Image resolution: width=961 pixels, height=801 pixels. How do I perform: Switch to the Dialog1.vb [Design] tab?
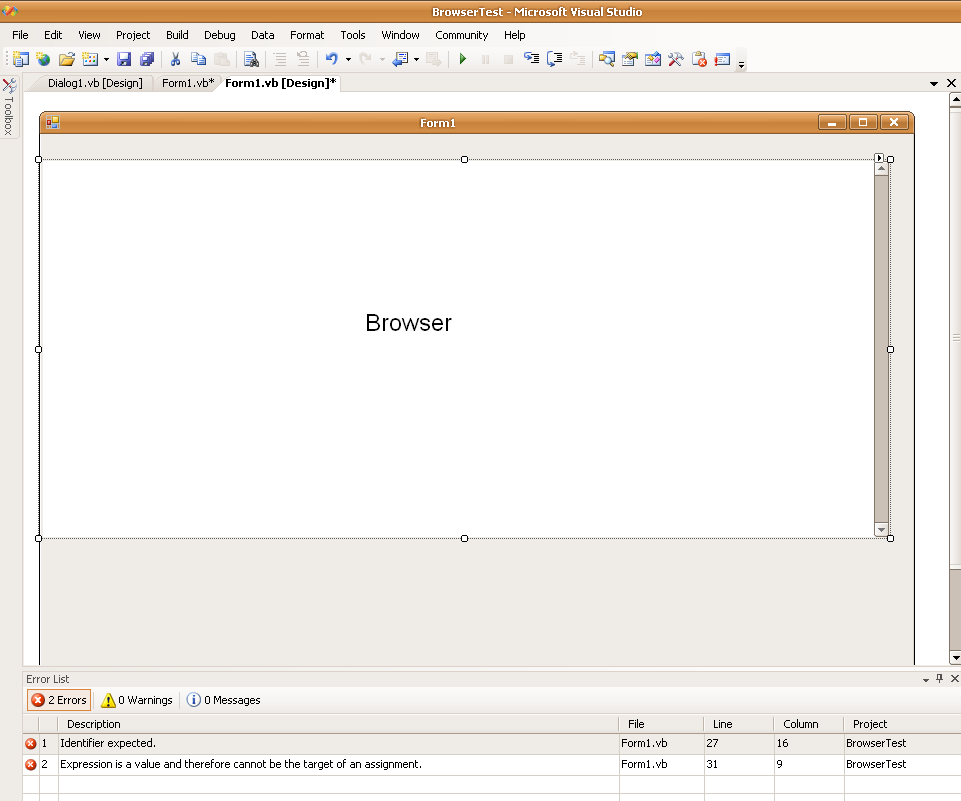coord(95,83)
